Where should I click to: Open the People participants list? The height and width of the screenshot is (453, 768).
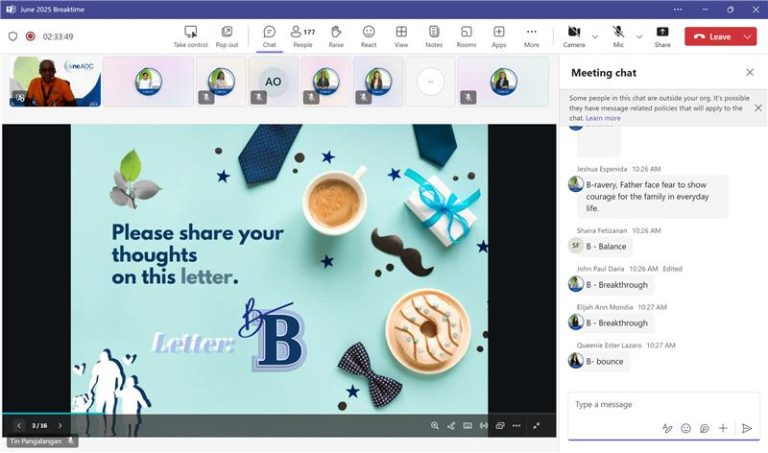click(302, 37)
